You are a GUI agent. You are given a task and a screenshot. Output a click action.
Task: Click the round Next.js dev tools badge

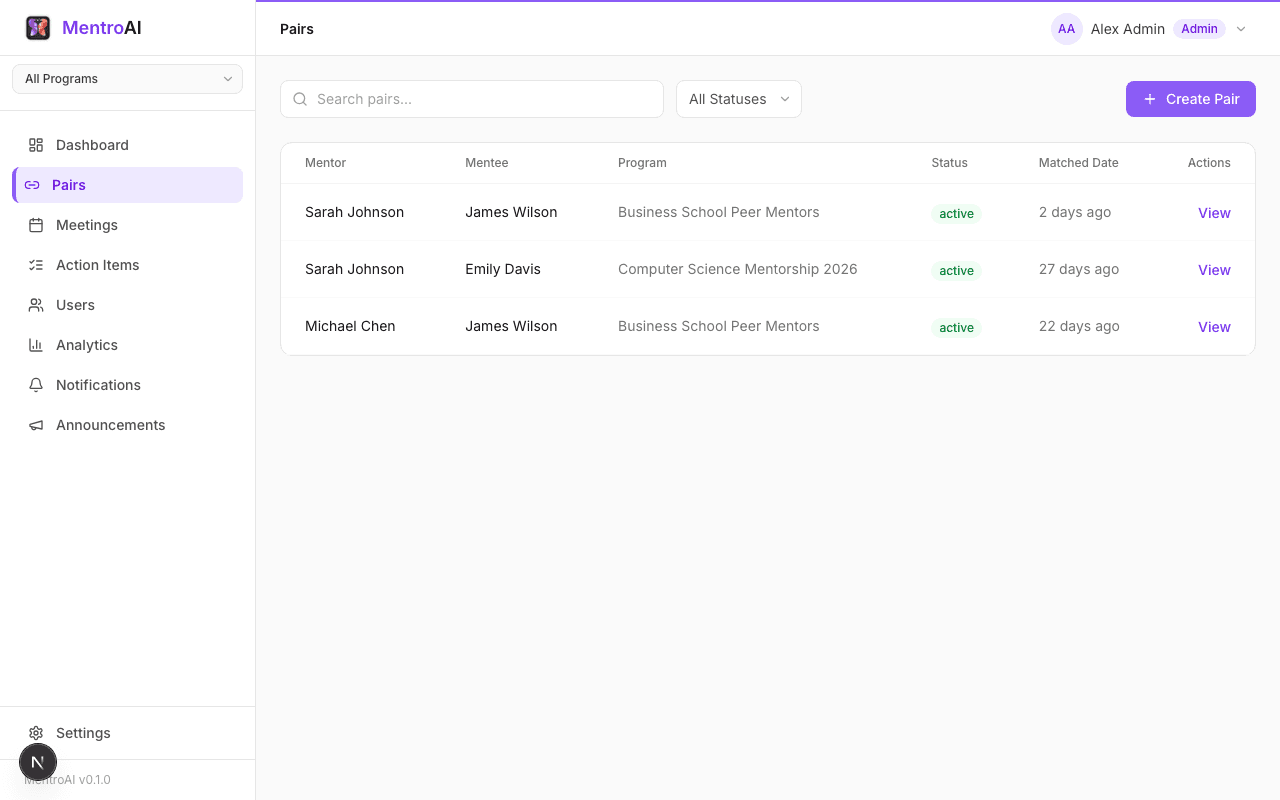(x=38, y=762)
